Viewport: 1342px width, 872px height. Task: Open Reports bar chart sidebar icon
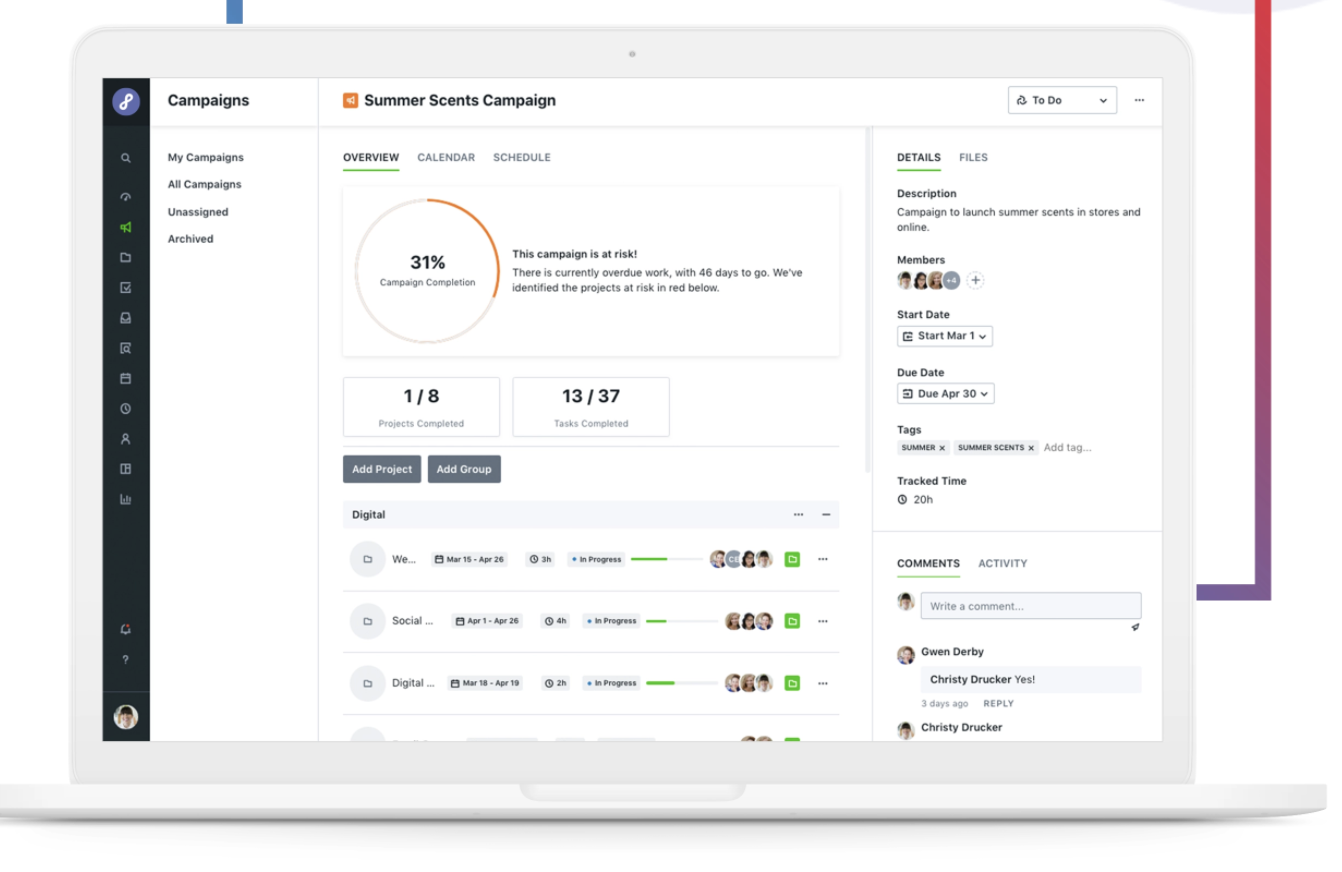[126, 499]
